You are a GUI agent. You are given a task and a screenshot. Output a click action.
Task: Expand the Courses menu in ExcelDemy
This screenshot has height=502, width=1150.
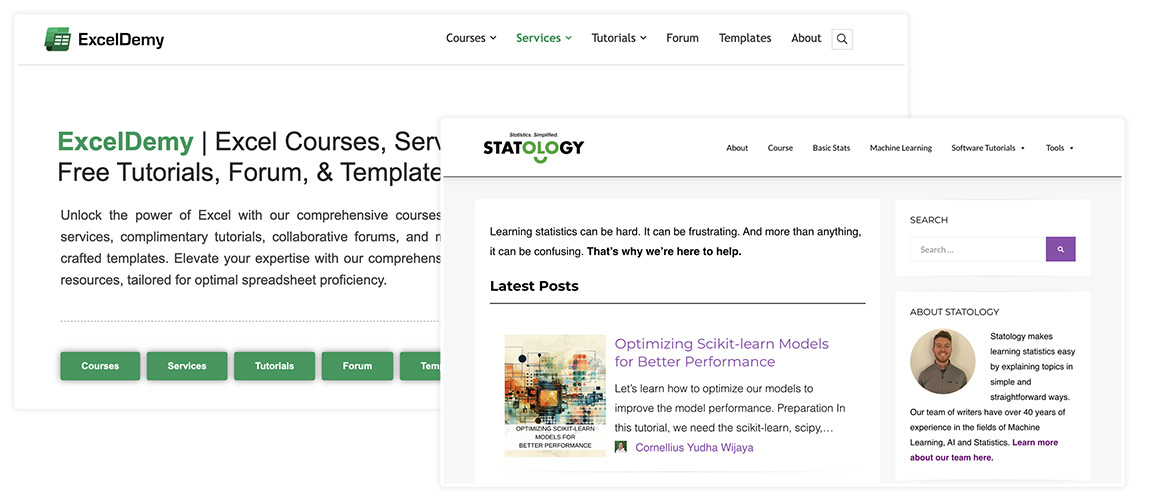pyautogui.click(x=471, y=38)
